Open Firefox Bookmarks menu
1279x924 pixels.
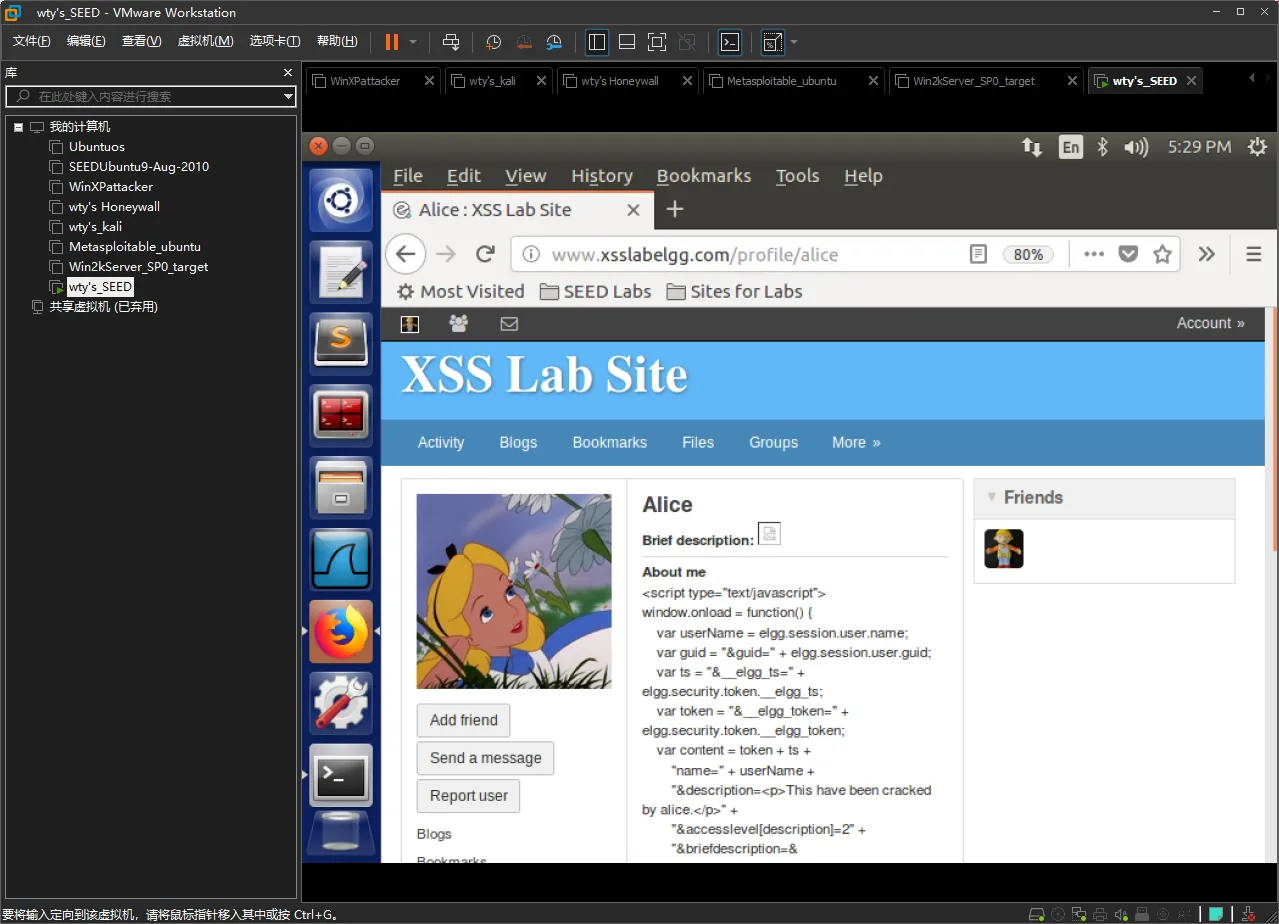tap(704, 176)
